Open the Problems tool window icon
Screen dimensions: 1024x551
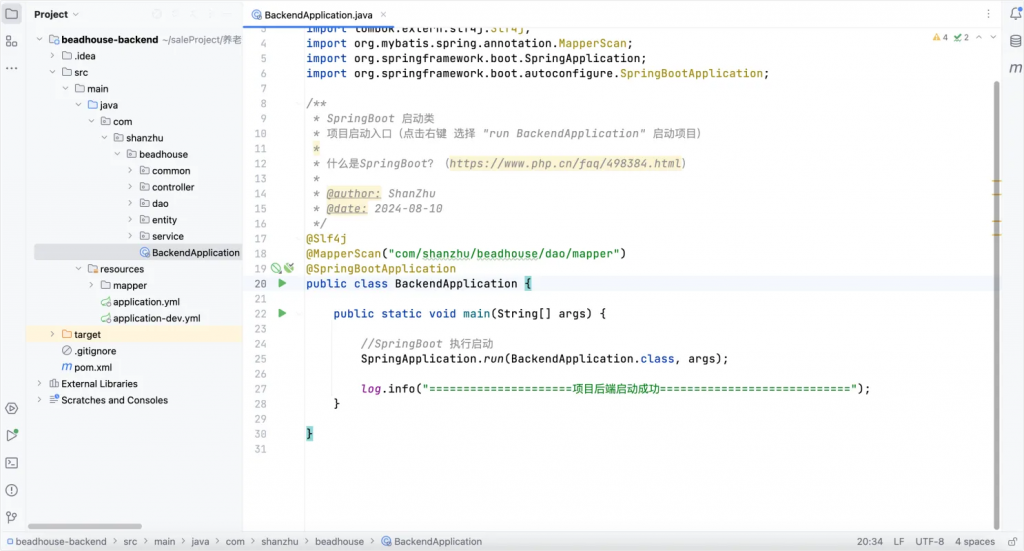11,490
